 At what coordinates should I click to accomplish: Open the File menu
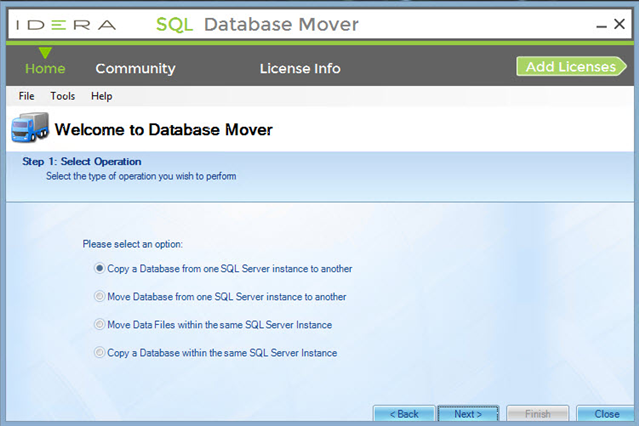(26, 96)
